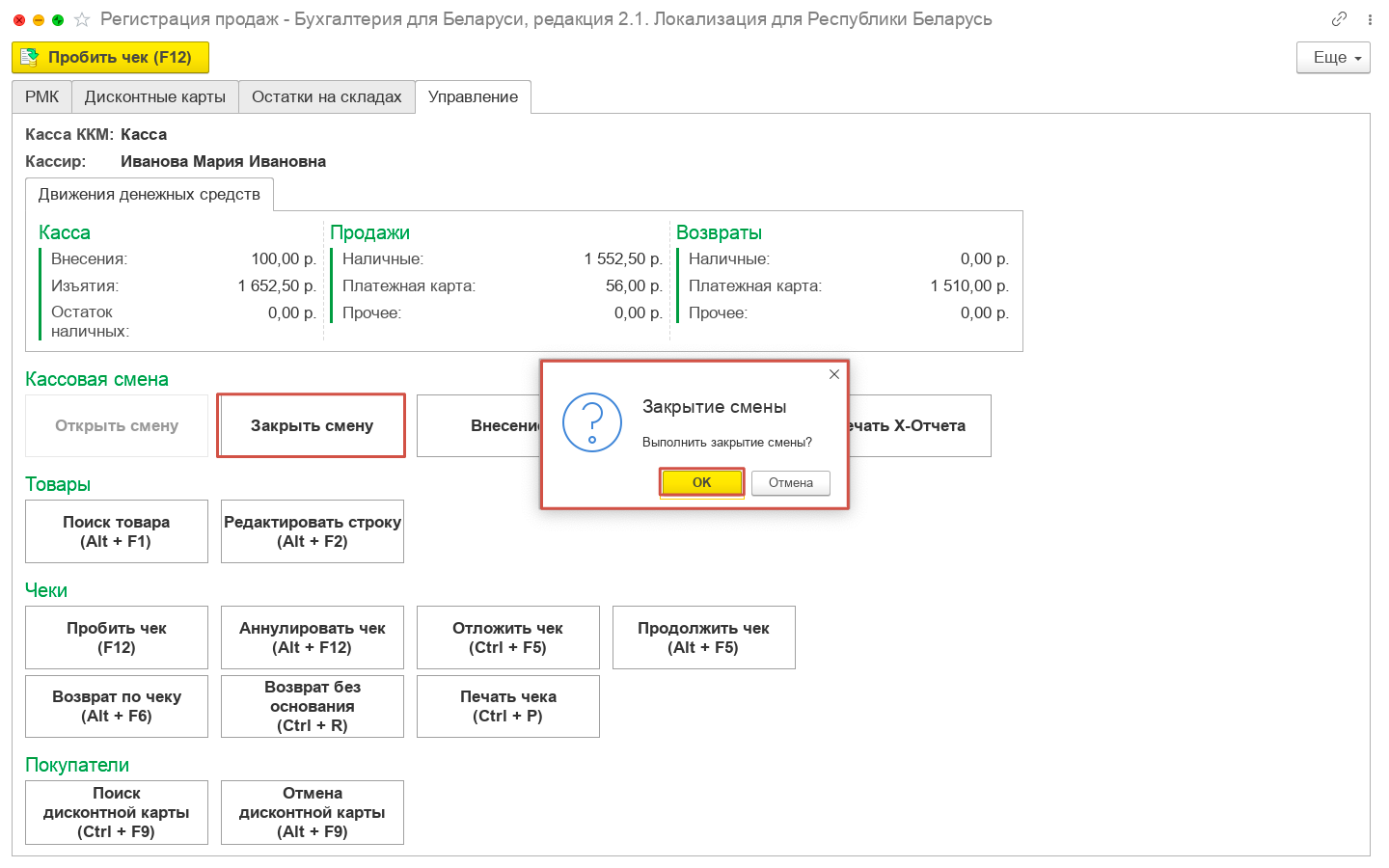Select the Движения денежных средств tab
The width and height of the screenshot is (1389, 868).
tap(150, 195)
